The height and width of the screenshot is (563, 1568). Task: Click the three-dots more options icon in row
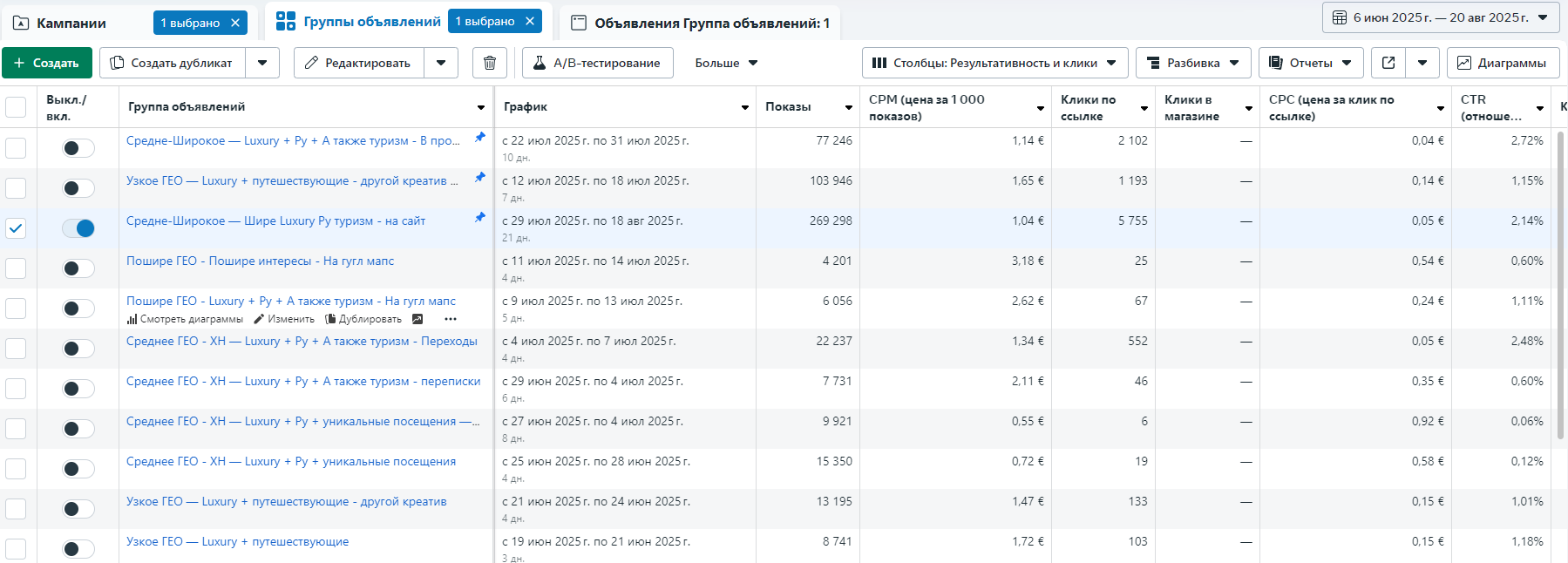pyautogui.click(x=450, y=319)
